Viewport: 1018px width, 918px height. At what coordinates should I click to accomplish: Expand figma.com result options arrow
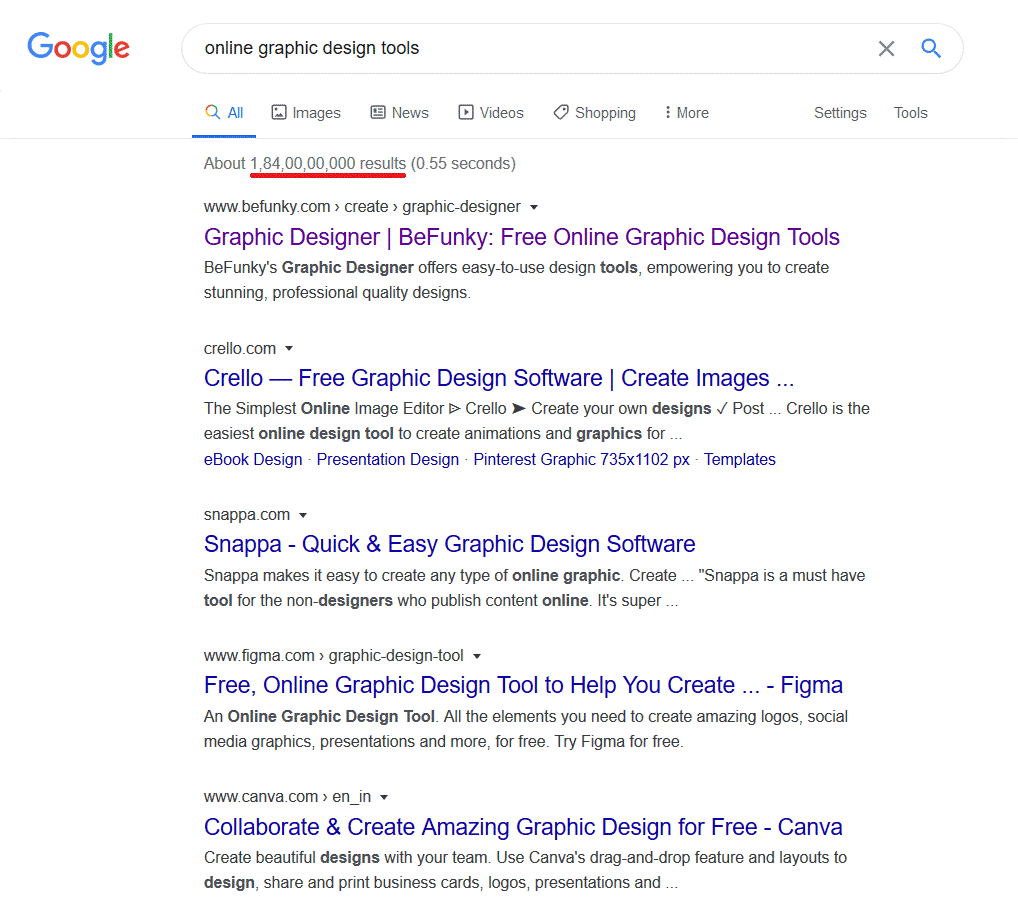point(477,656)
